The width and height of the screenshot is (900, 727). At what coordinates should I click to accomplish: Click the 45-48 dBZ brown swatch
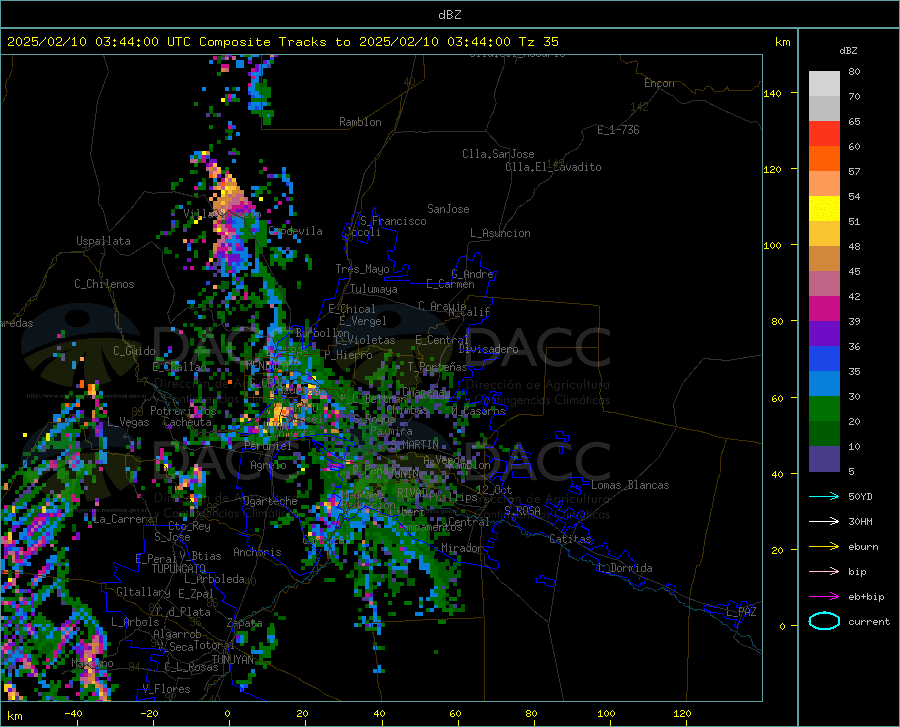(824, 259)
